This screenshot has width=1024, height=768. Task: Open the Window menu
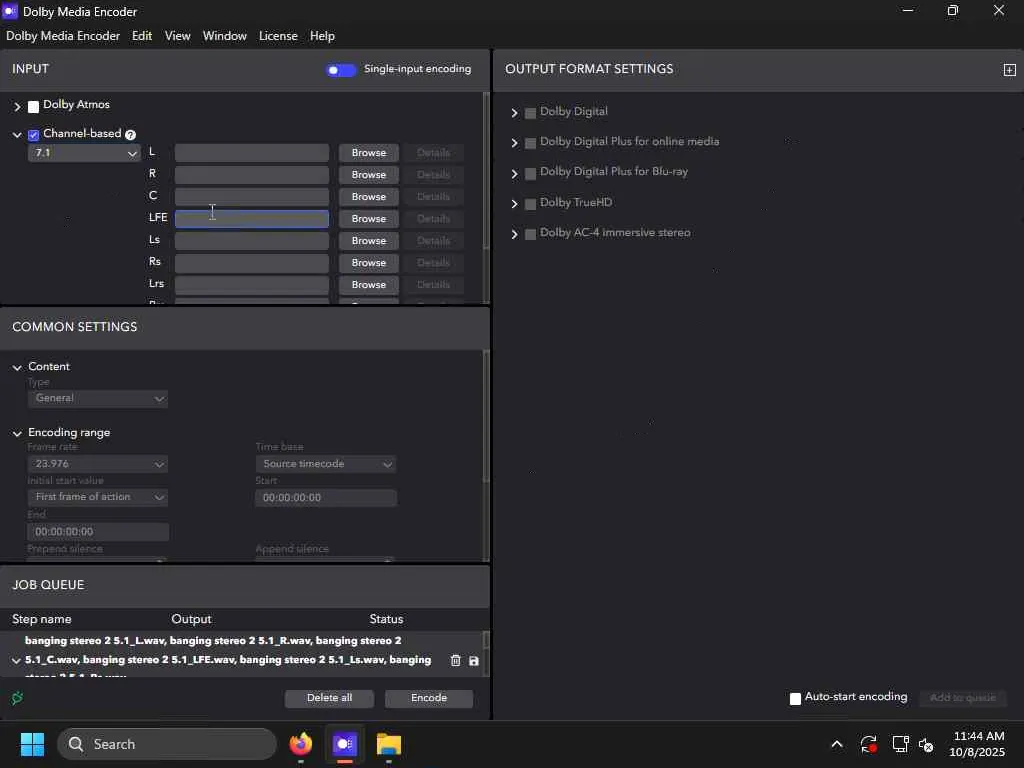pyautogui.click(x=225, y=36)
